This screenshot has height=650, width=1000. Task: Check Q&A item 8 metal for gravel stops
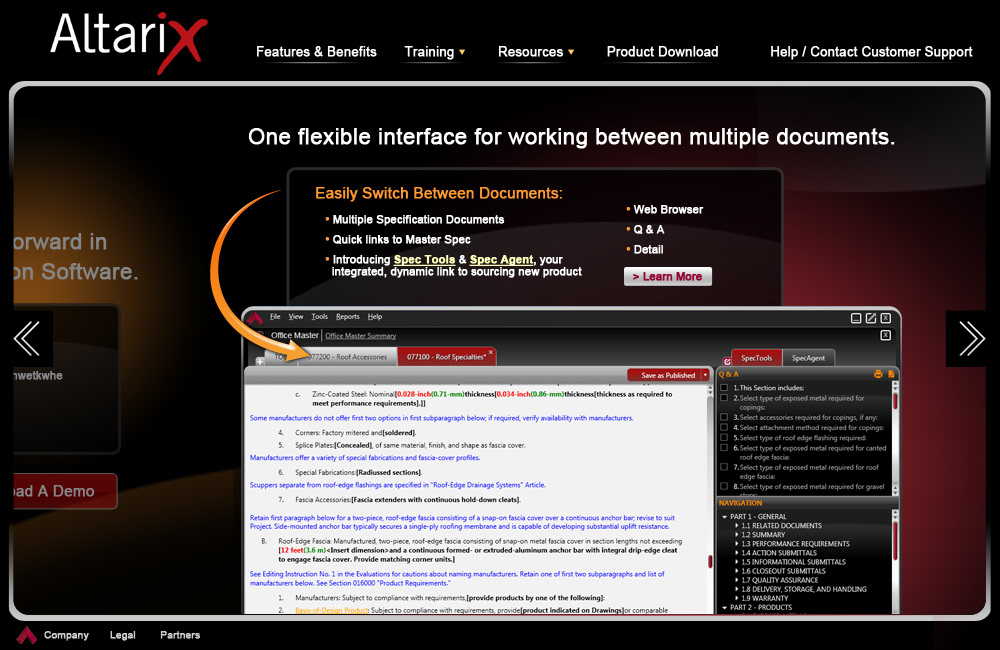click(724, 486)
